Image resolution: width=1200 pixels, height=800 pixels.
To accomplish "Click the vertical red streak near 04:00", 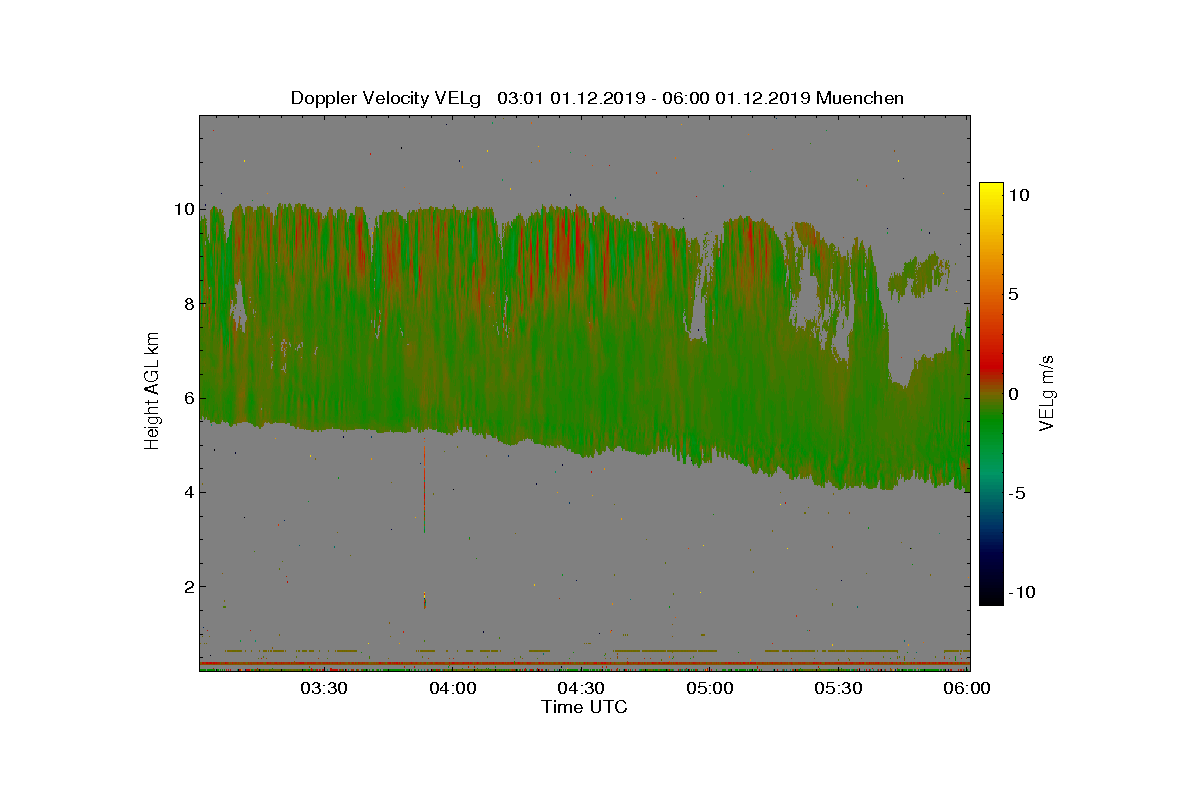I will tap(425, 485).
